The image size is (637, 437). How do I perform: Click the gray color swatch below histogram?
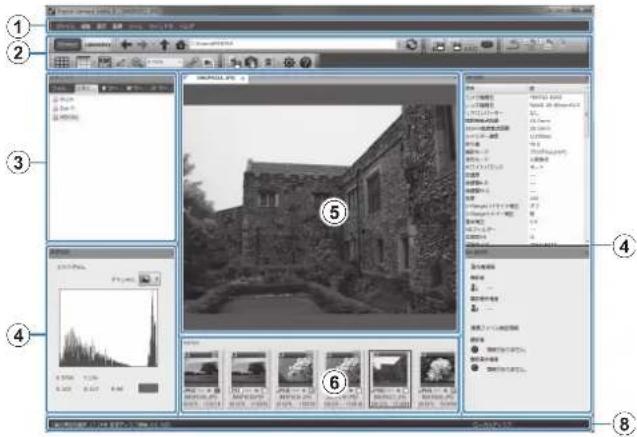coord(148,388)
